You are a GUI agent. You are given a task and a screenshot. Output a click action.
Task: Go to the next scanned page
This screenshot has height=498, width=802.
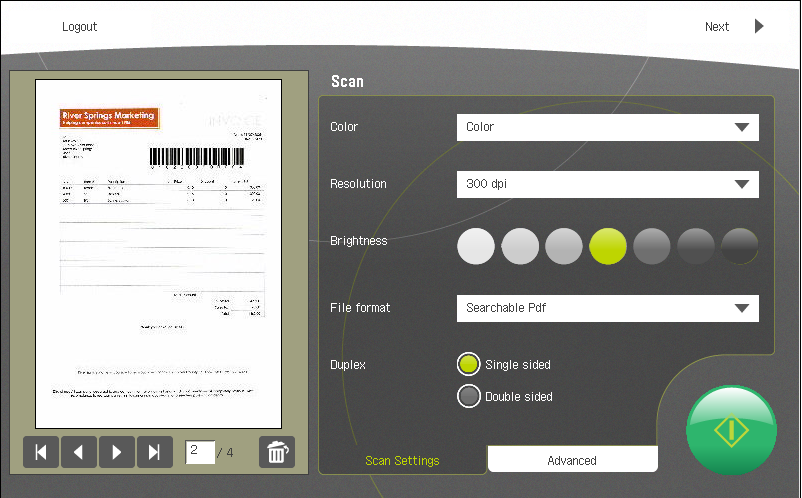[x=117, y=452]
